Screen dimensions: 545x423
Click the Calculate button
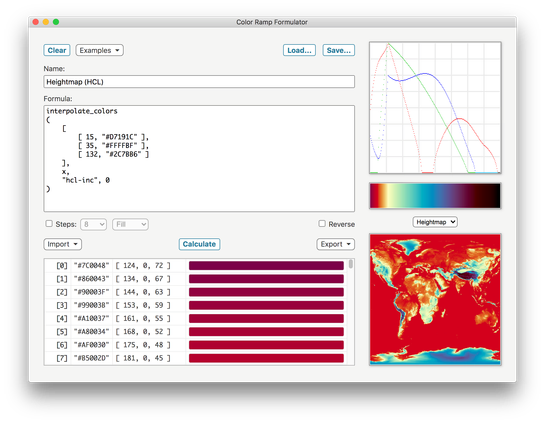pyautogui.click(x=199, y=244)
